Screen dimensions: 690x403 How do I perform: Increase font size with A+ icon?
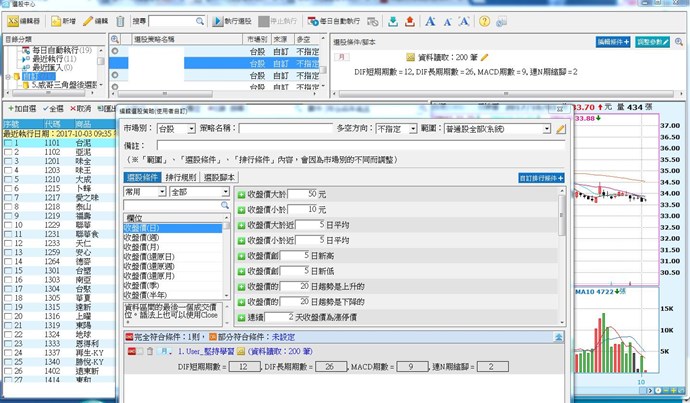tap(431, 20)
